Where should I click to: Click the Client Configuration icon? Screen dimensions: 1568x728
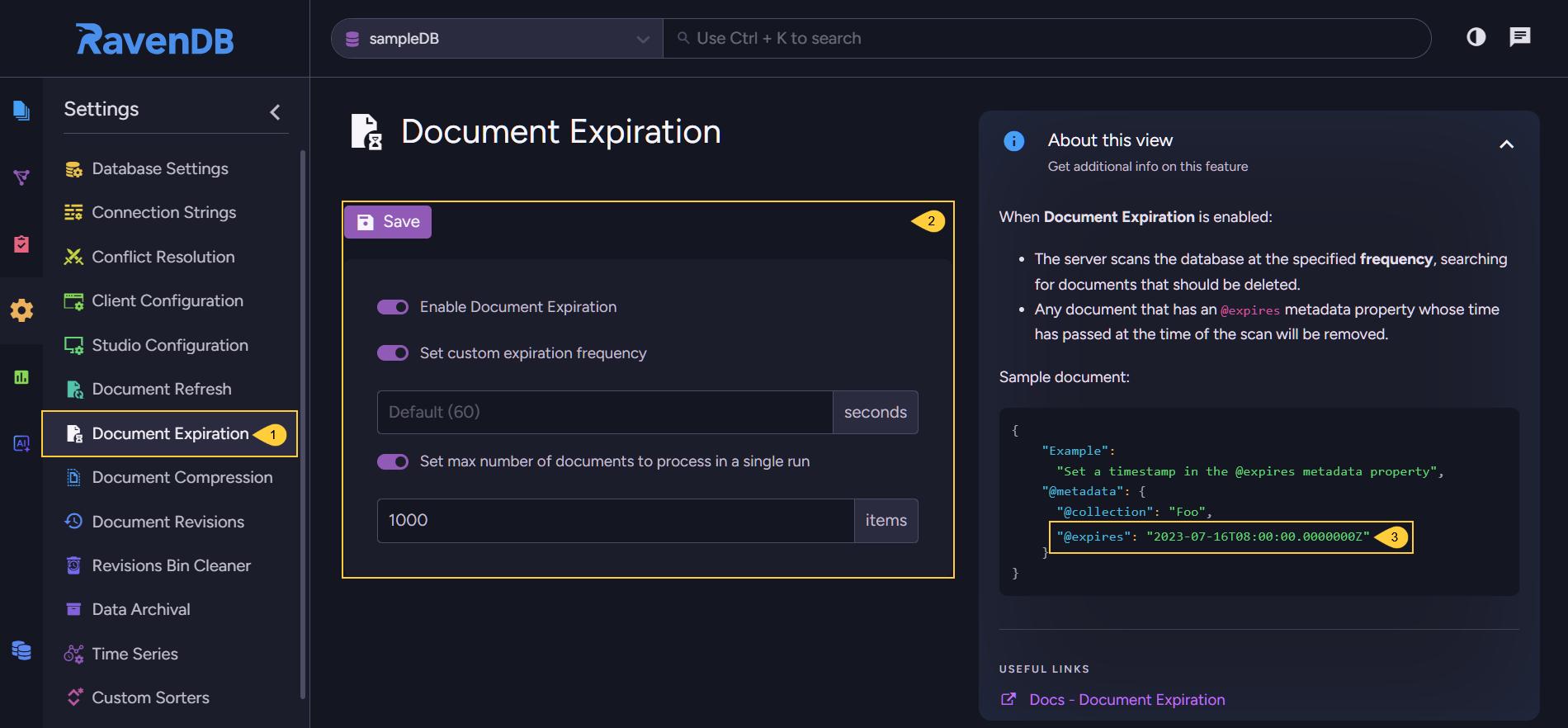coord(73,301)
